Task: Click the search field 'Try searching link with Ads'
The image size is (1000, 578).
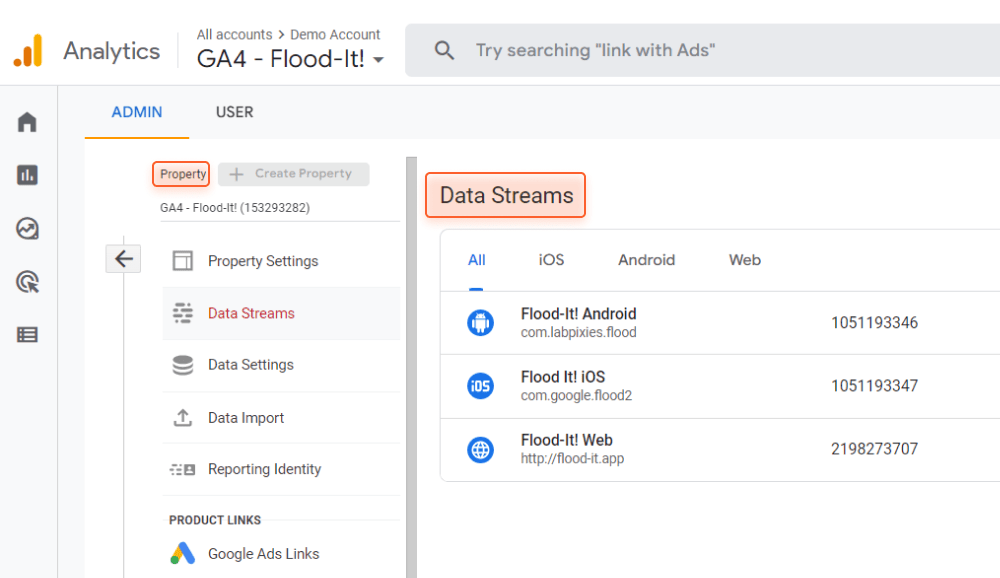Action: [x=702, y=50]
